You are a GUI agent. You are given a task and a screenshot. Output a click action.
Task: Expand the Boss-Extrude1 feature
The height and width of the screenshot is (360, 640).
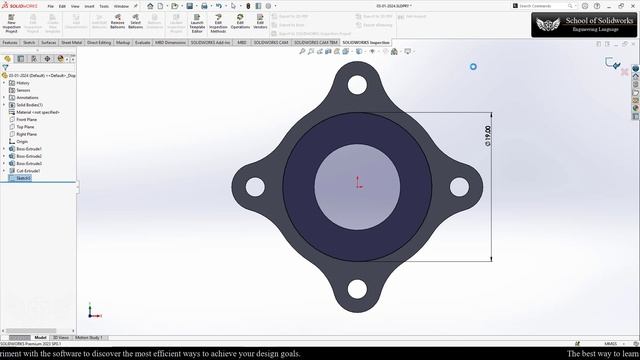(4, 149)
